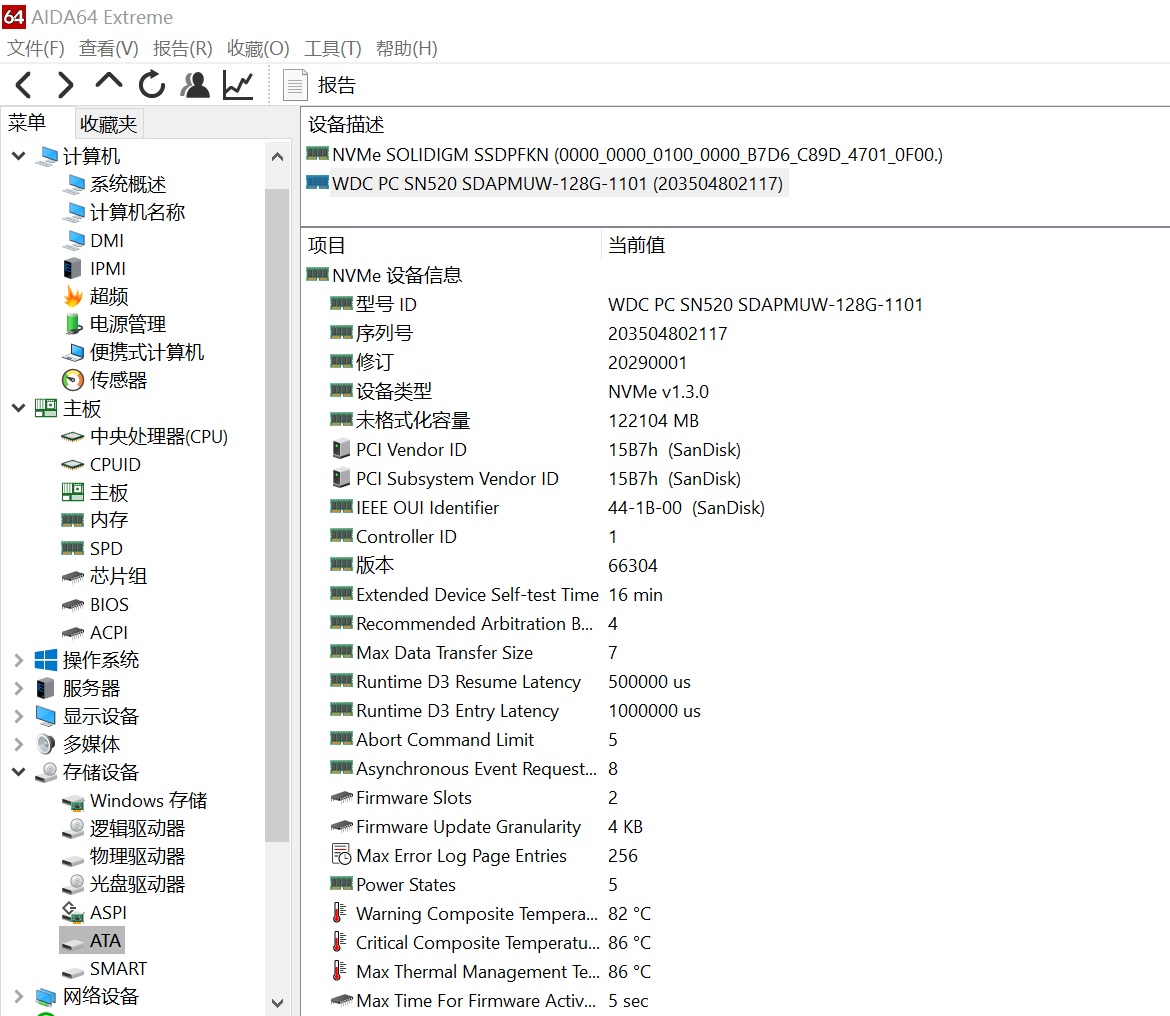Expand the 网络设备 tree node
The width and height of the screenshot is (1170, 1016).
[19, 997]
